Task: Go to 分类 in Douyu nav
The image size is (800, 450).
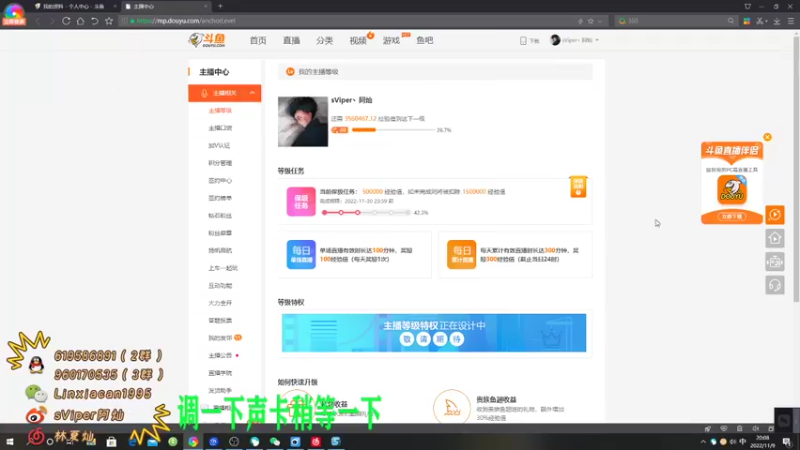Action: [x=324, y=40]
